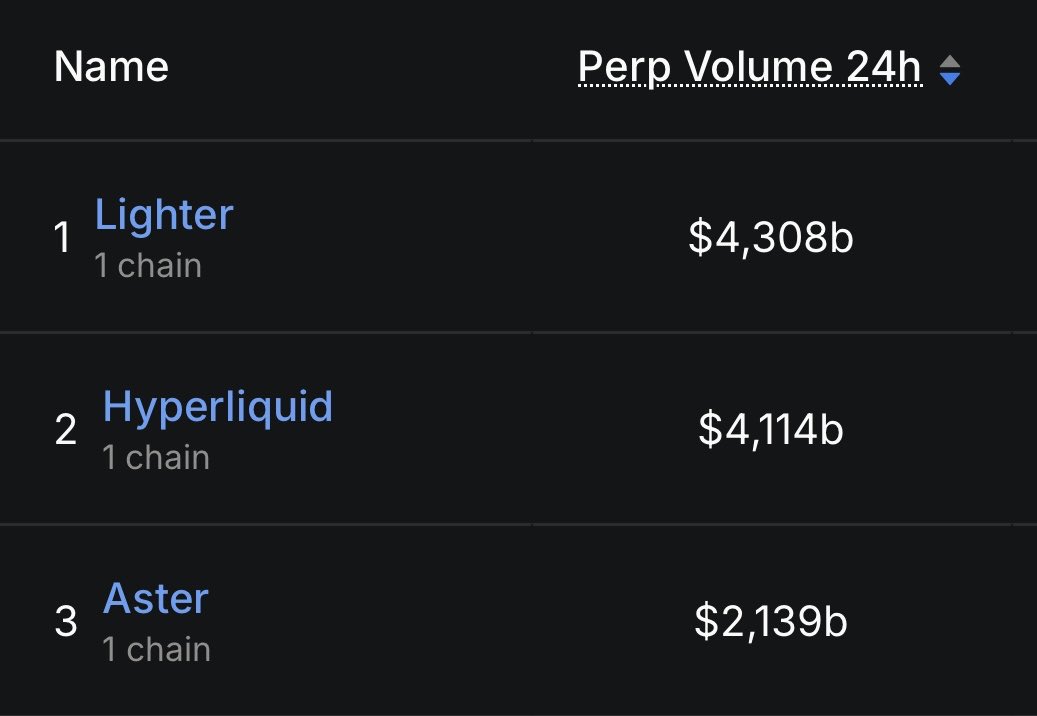The height and width of the screenshot is (716, 1037).
Task: Click rank number 3 beside Aster
Action: pos(65,623)
